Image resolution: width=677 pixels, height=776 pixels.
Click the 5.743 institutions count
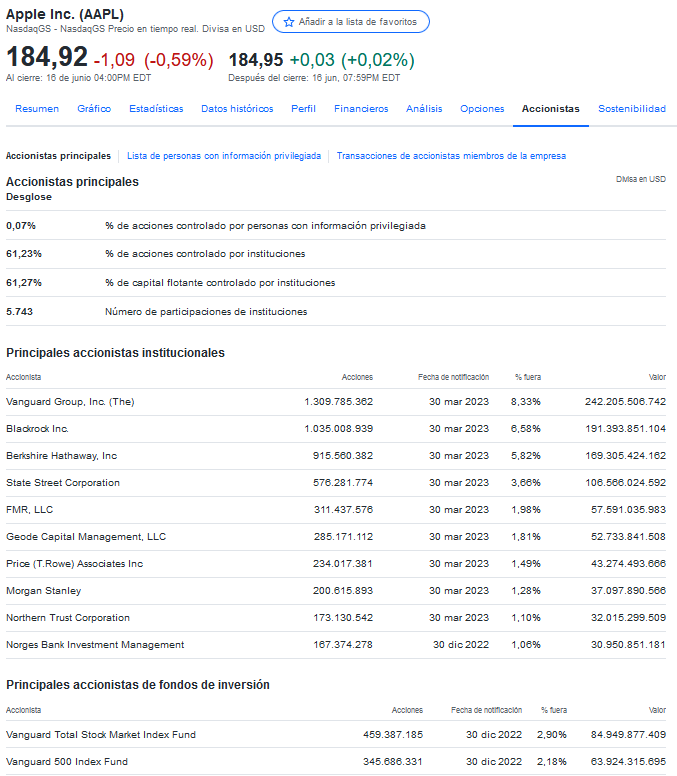19,312
